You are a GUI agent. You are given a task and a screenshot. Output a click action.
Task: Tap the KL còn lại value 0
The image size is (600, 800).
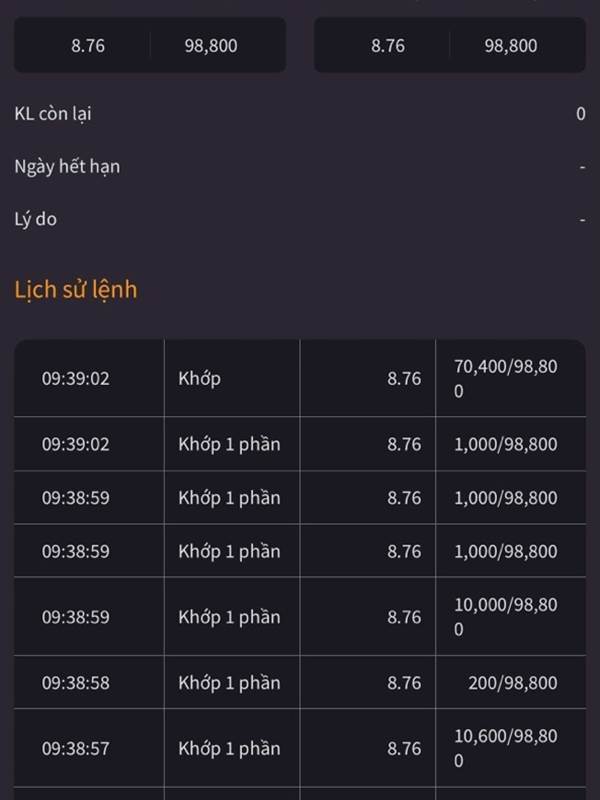pos(581,114)
